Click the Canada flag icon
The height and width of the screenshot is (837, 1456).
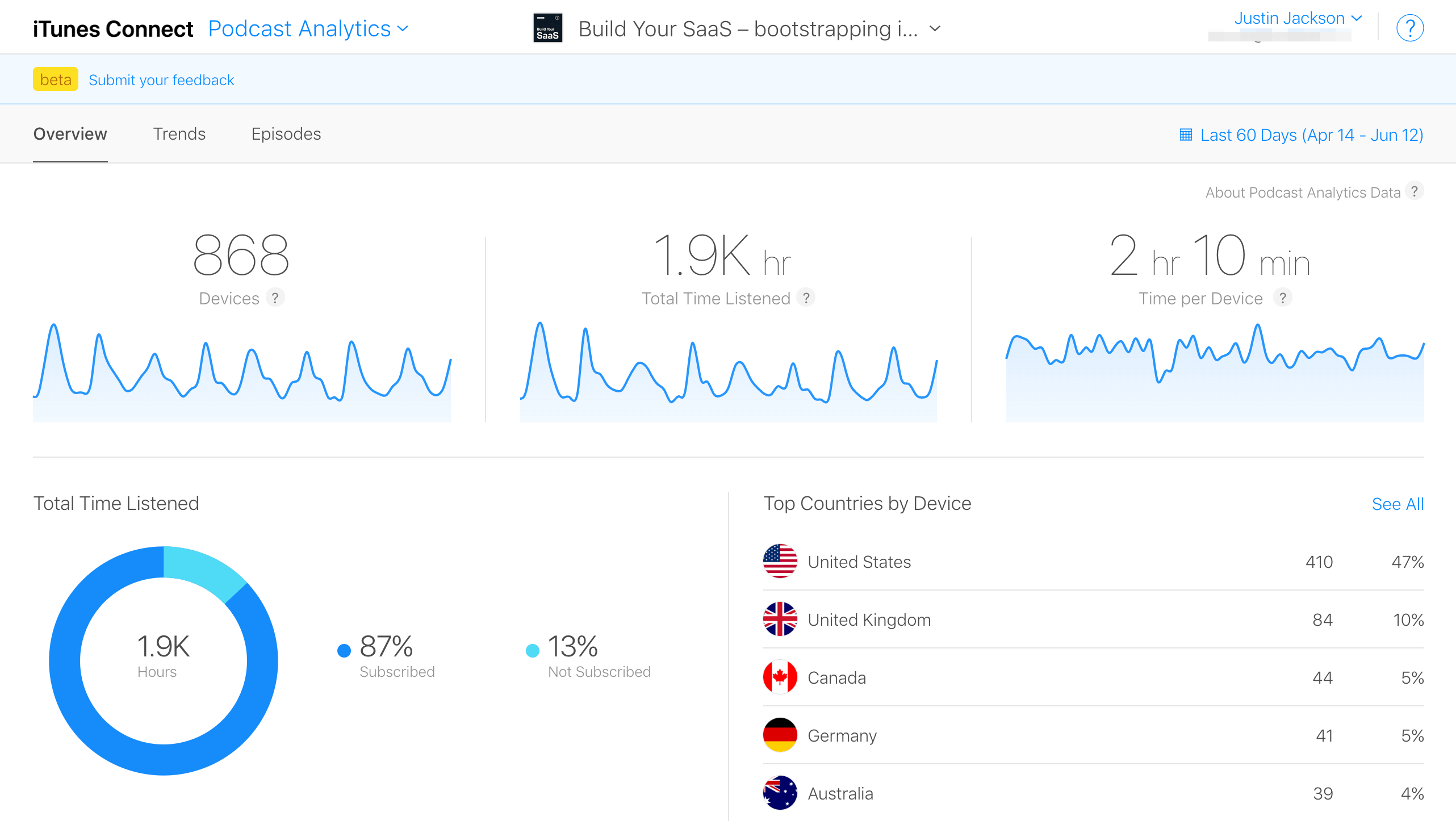pyautogui.click(x=780, y=677)
